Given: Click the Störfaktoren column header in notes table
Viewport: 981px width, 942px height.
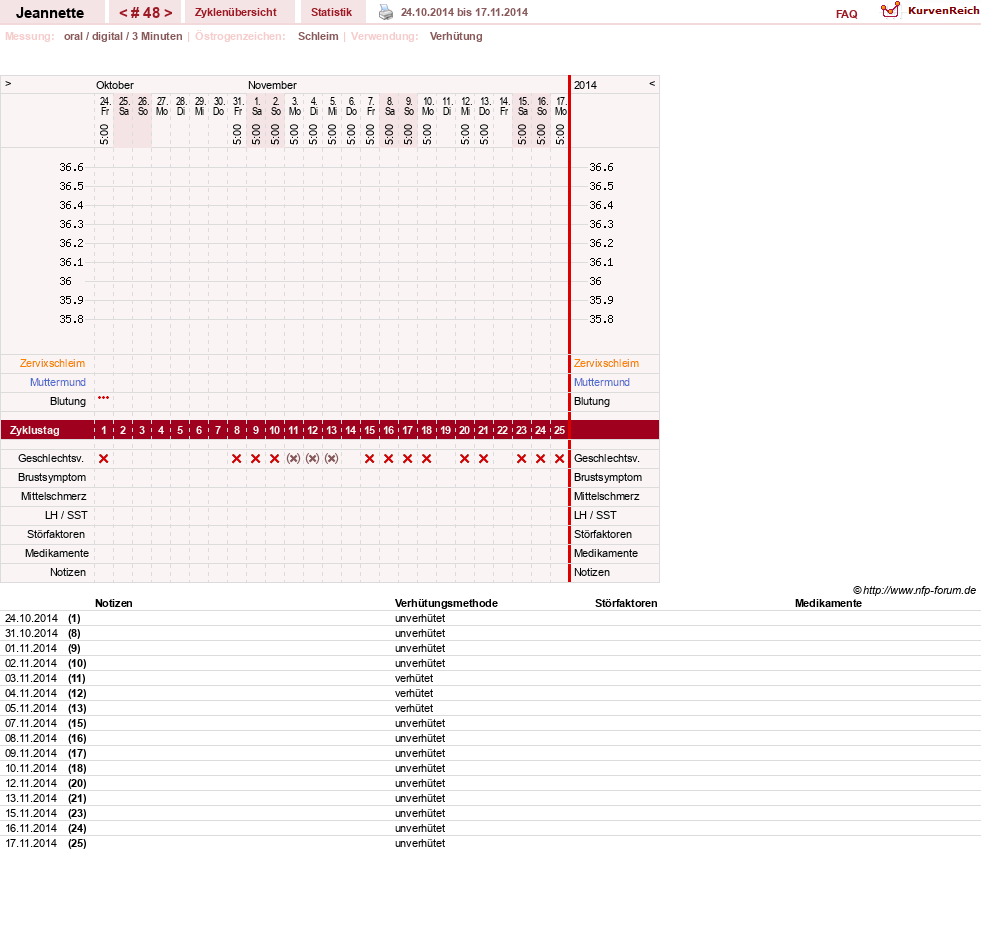Looking at the screenshot, I should 626,603.
